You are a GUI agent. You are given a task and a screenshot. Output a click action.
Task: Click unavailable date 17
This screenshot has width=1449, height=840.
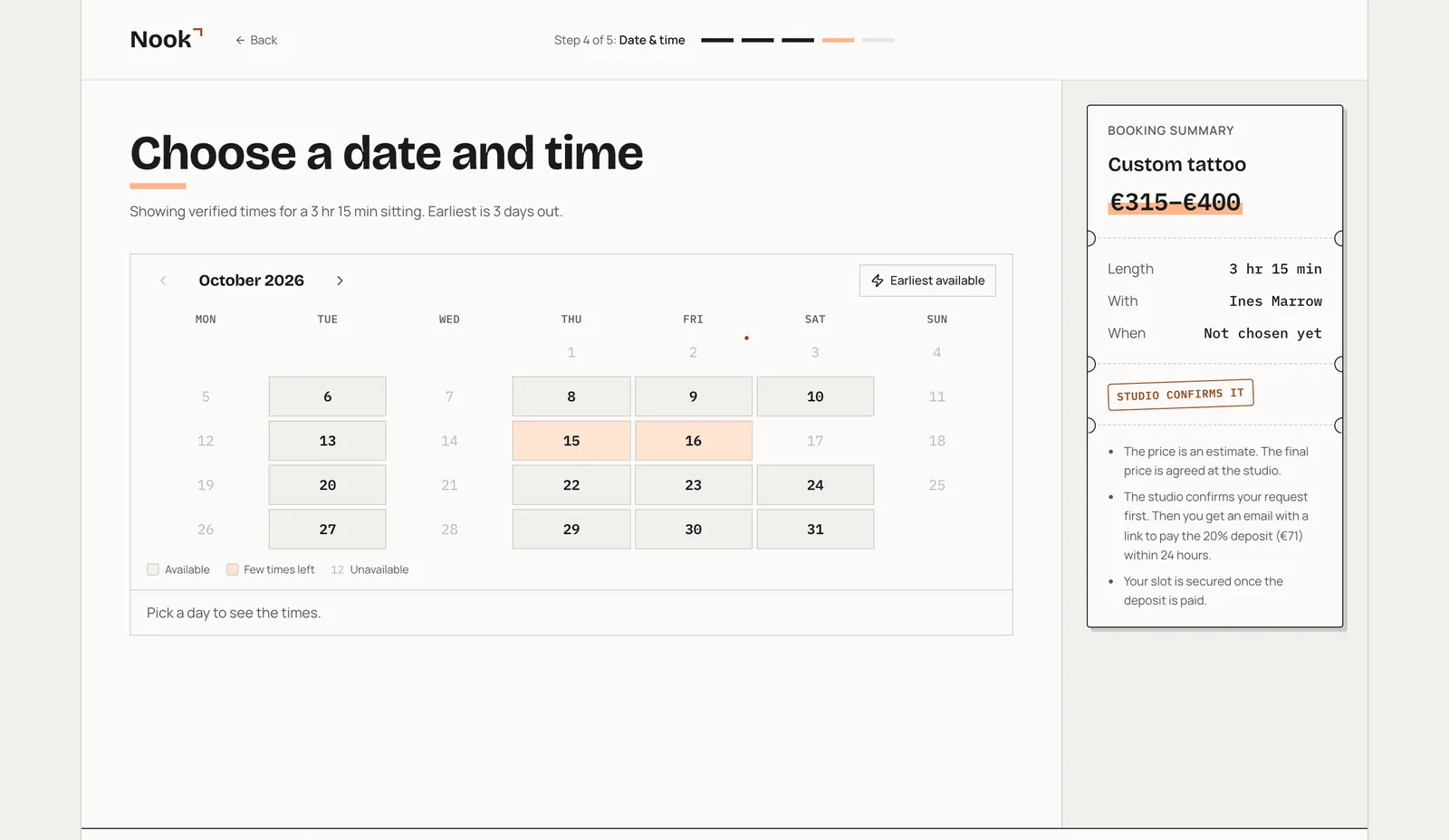point(815,441)
